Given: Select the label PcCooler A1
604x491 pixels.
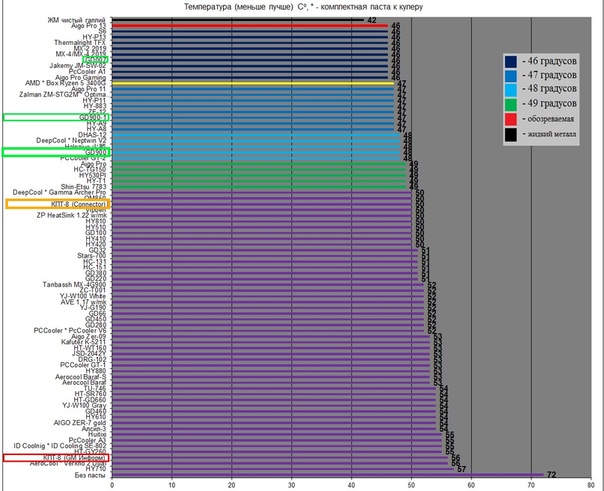Looking at the screenshot, I should pyautogui.click(x=87, y=72).
